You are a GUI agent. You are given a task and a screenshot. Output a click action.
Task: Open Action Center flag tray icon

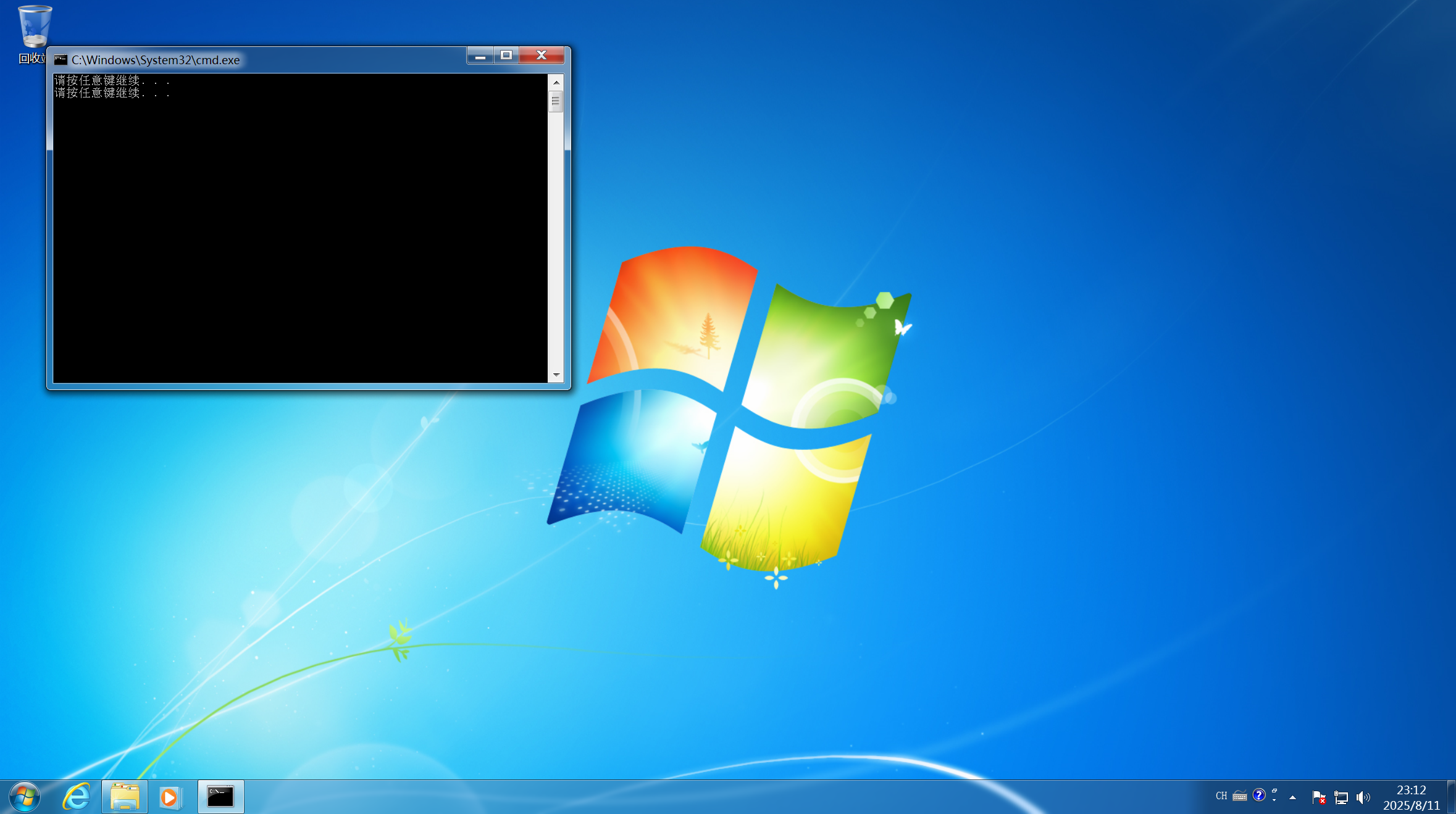point(1319,797)
